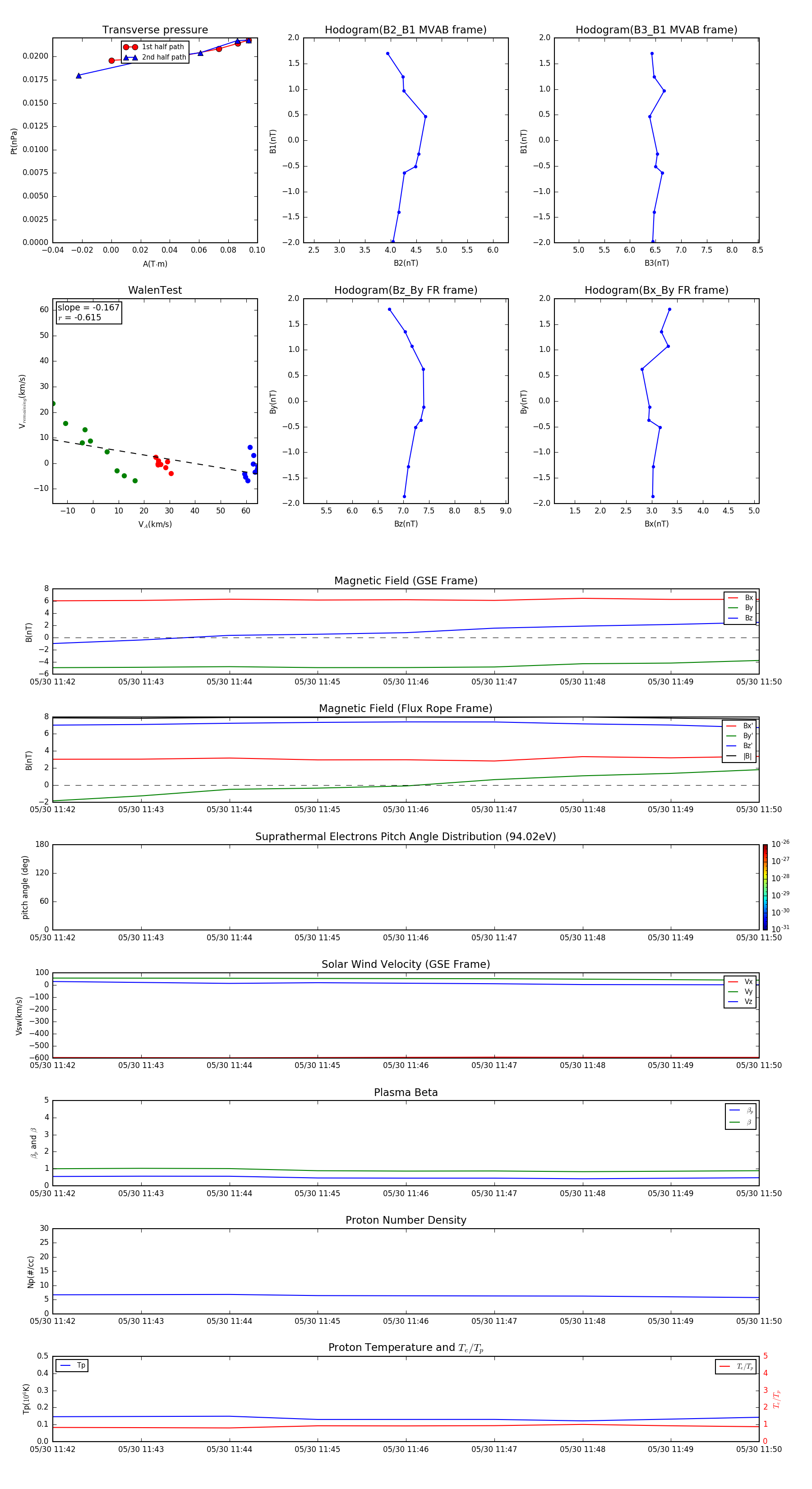Click the By legend entry in GSE panel
812x1489 pixels.
pos(740,607)
